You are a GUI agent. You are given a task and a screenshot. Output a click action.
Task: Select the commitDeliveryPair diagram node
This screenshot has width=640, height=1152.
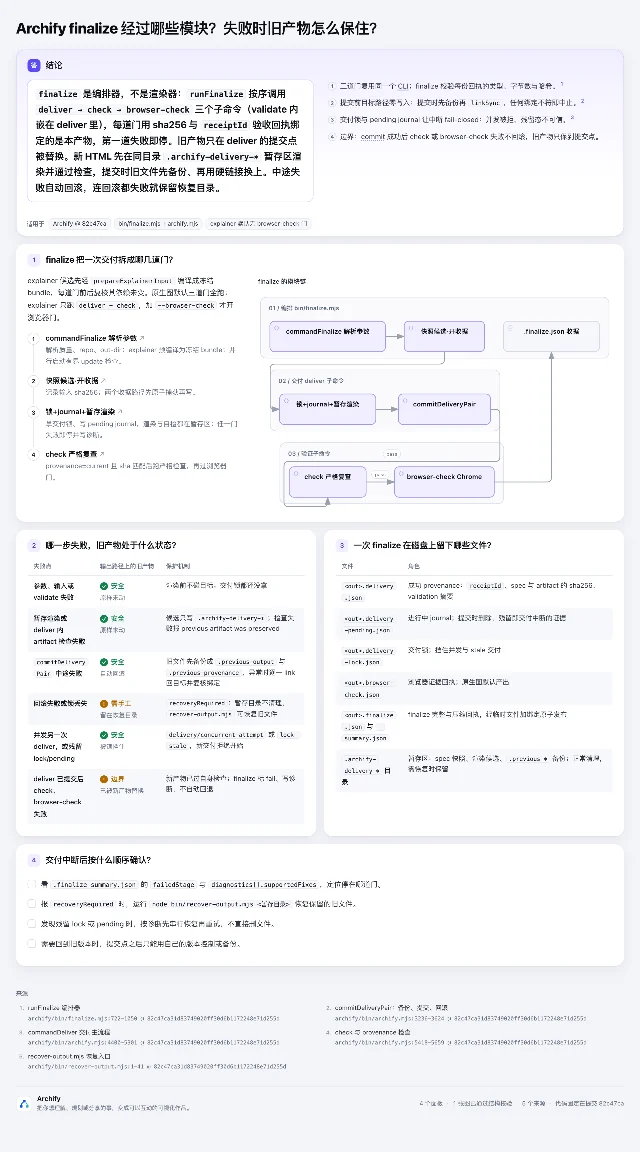coord(444,408)
